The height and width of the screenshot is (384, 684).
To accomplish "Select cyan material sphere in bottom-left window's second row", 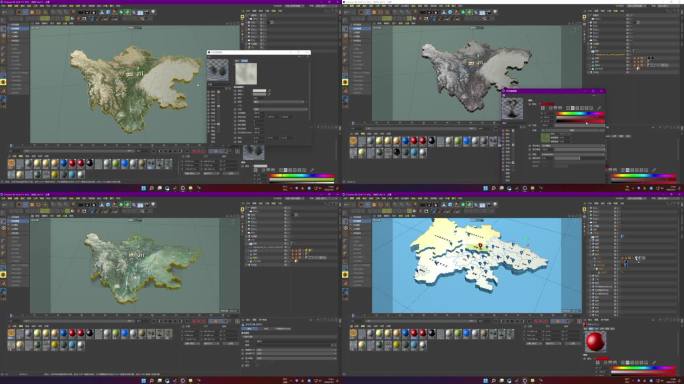I will (x=72, y=345).
